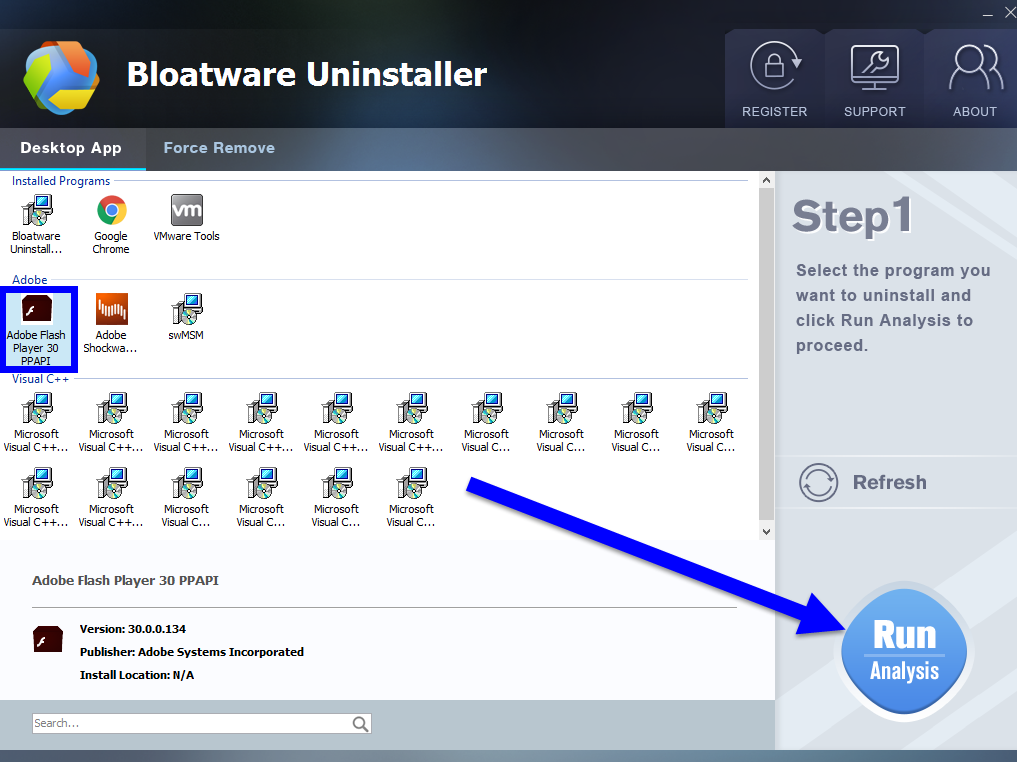This screenshot has height=762, width=1017.
Task: Click Publisher: Adobe Systems Incorporated text
Action: pos(192,652)
